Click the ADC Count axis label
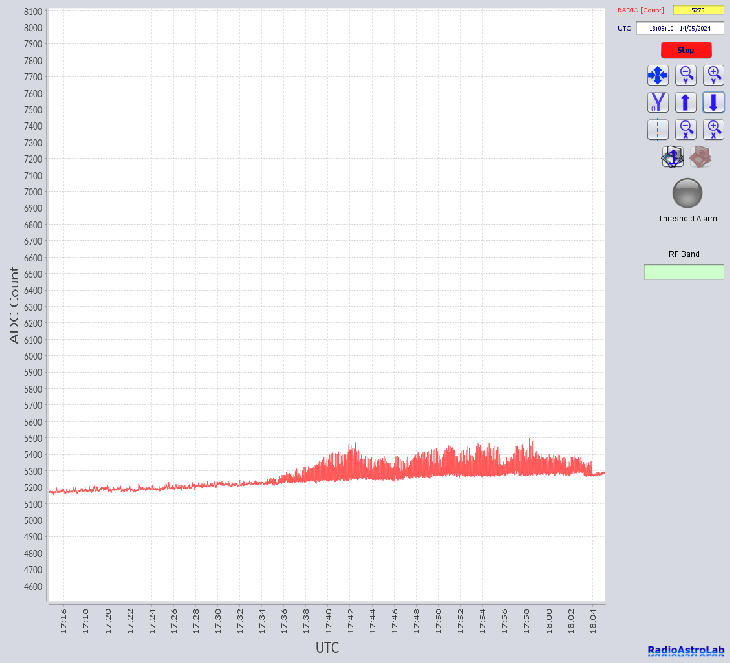730x663 pixels. (x=14, y=305)
